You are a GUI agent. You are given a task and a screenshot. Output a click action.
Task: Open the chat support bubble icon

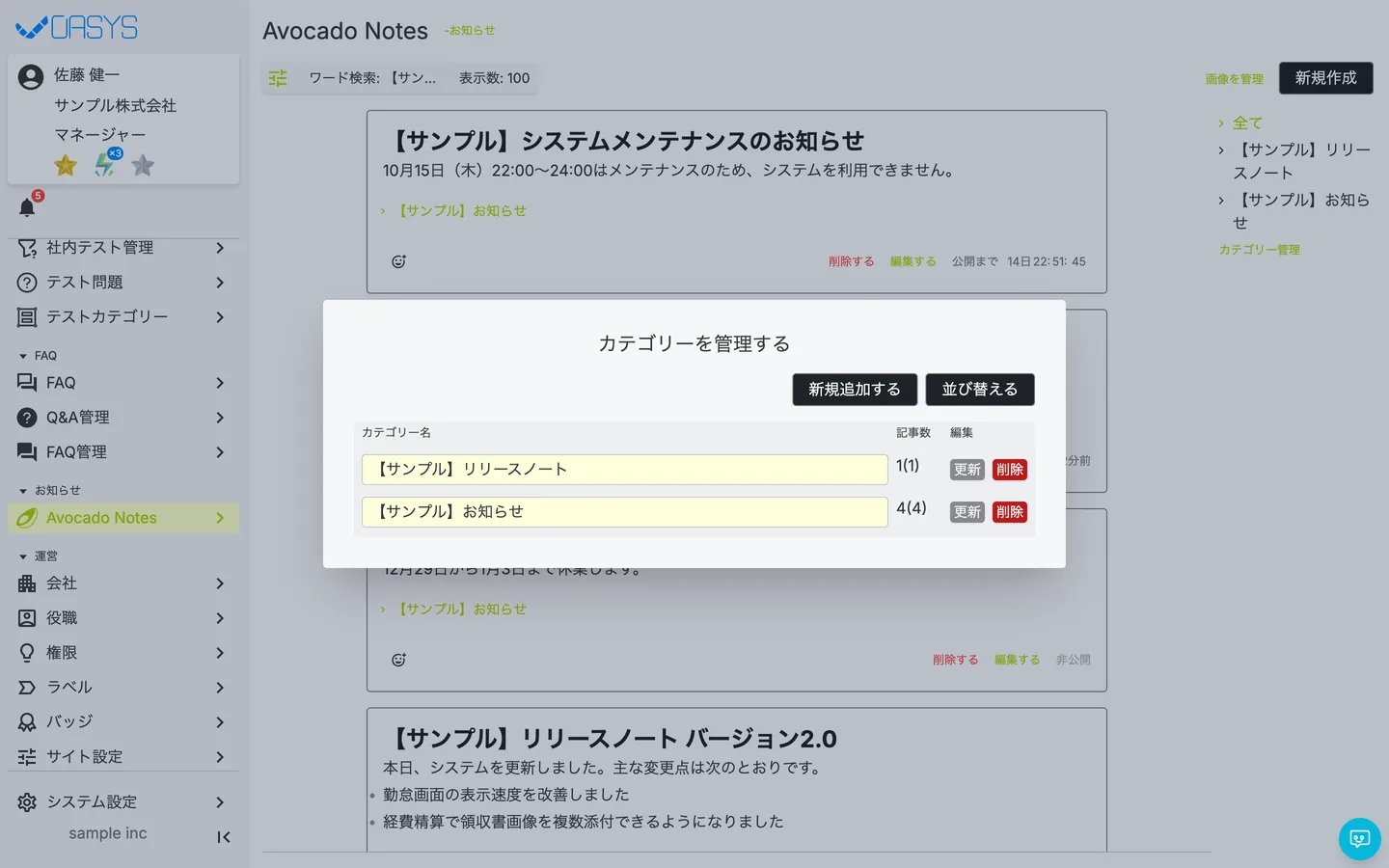[x=1360, y=839]
